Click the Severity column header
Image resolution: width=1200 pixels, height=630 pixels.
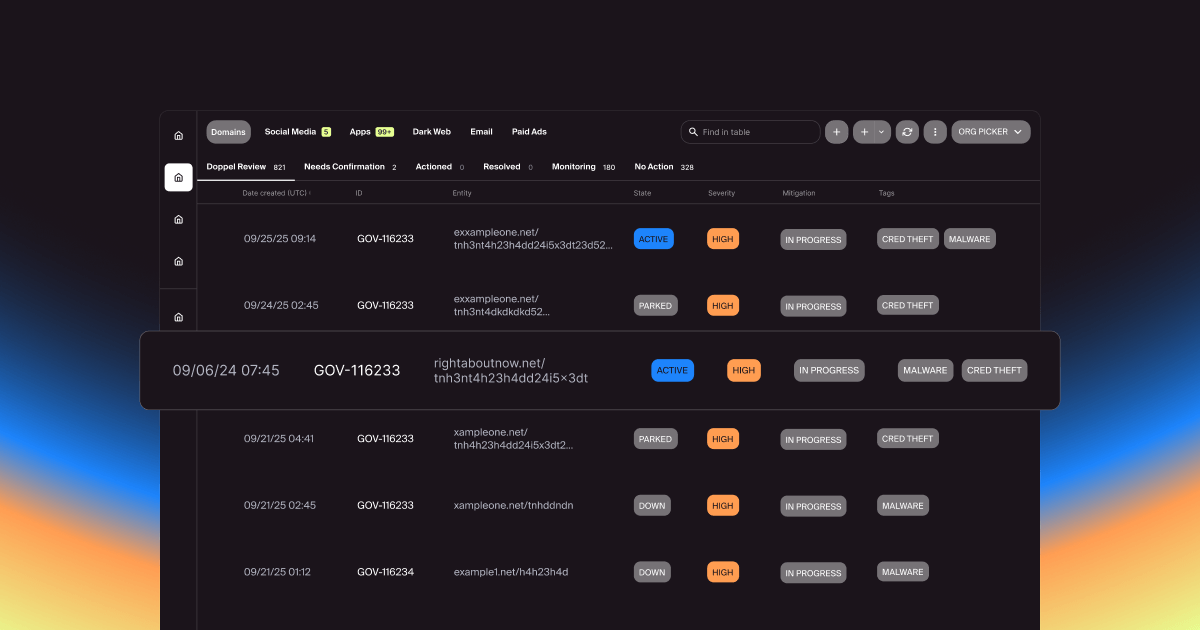point(721,193)
